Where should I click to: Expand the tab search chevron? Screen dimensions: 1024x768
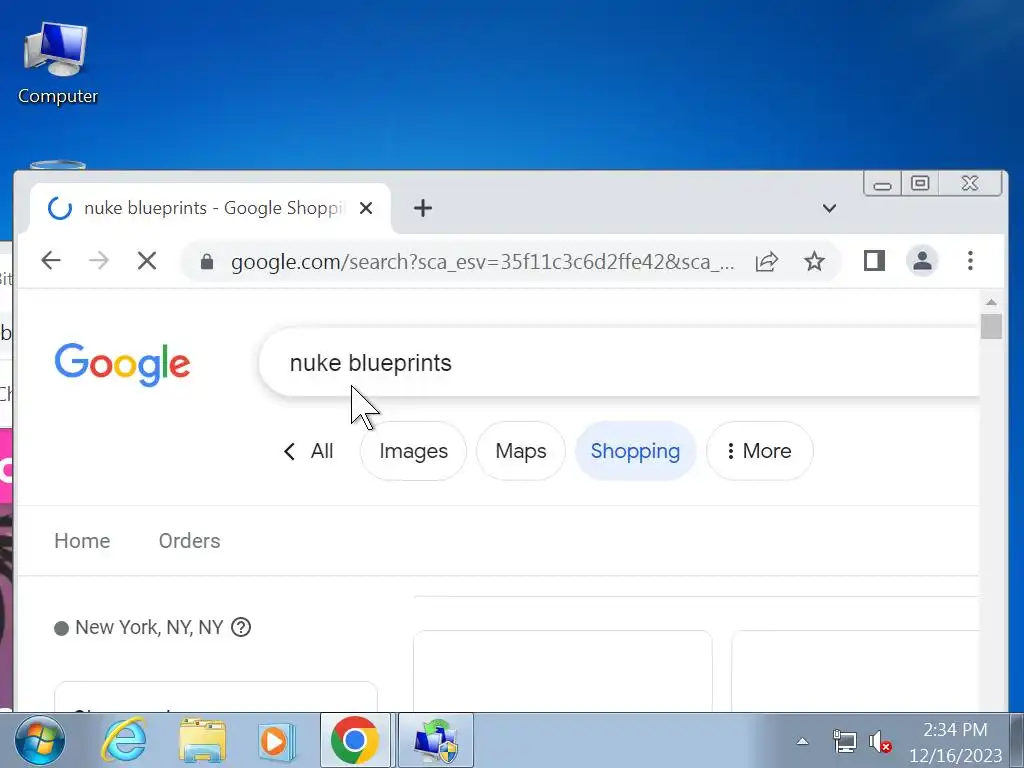pos(829,208)
